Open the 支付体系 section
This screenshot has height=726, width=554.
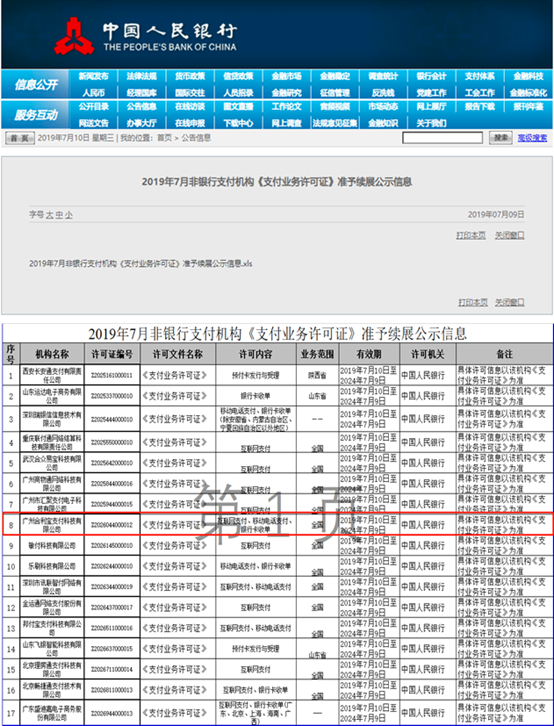tap(479, 76)
